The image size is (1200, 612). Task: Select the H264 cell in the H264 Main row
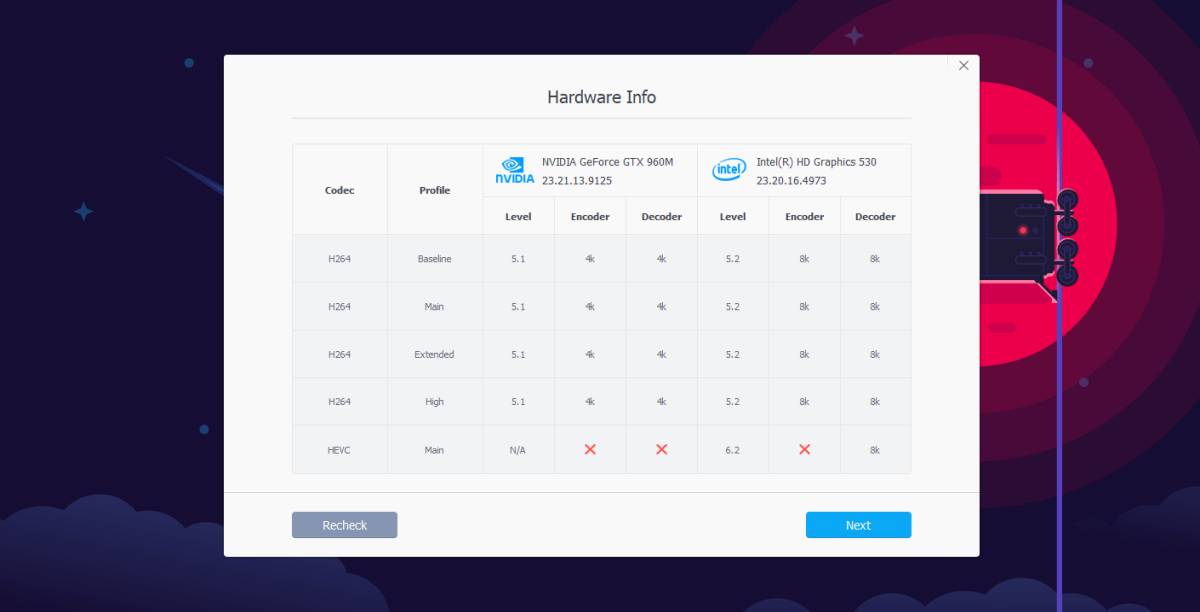pyautogui.click(x=340, y=307)
